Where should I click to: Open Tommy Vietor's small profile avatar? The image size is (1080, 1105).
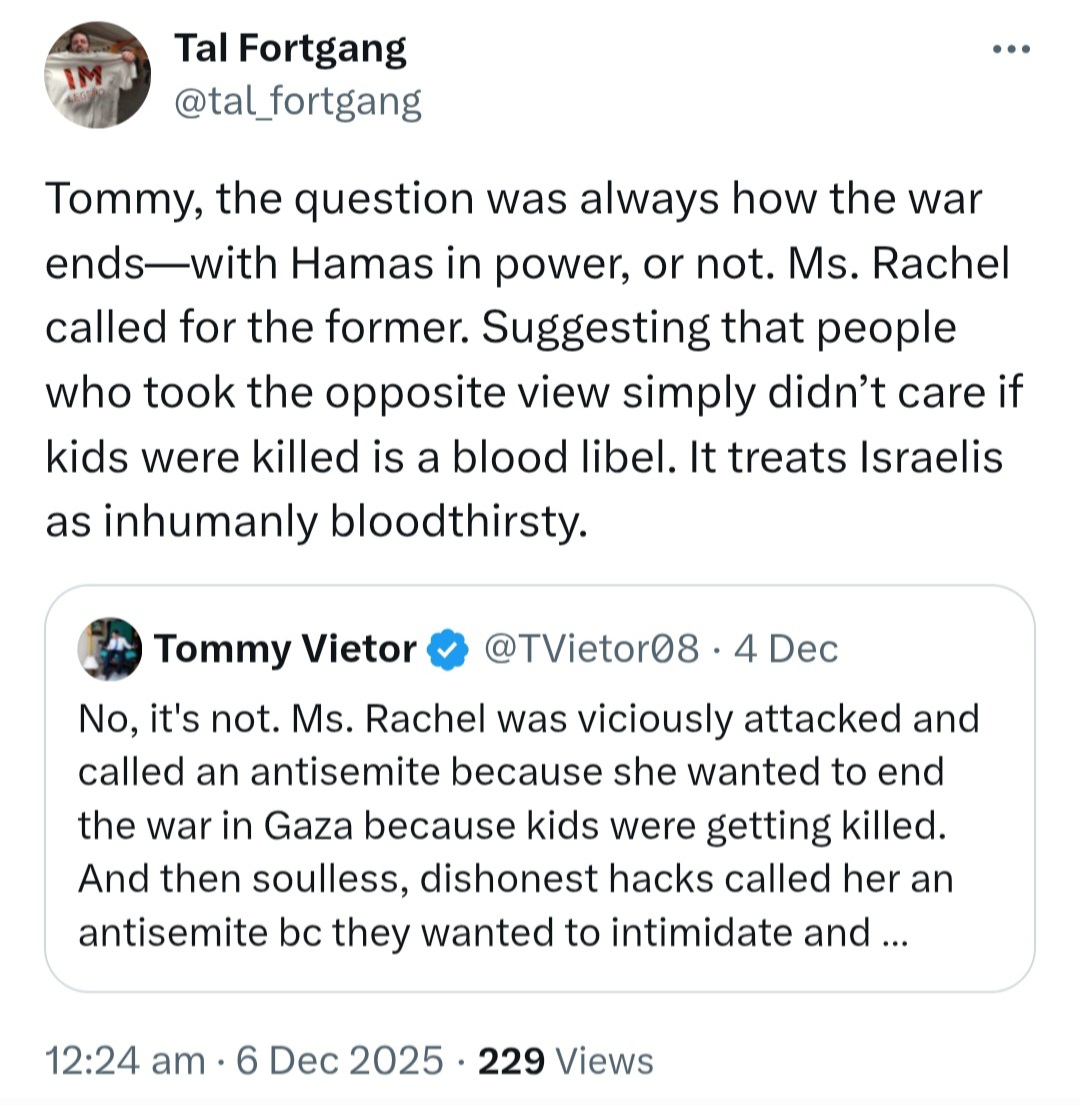pos(109,649)
